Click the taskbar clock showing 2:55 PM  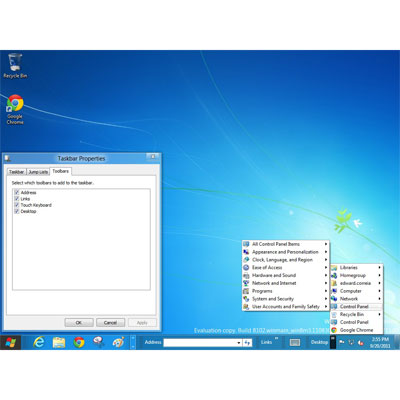point(380,342)
